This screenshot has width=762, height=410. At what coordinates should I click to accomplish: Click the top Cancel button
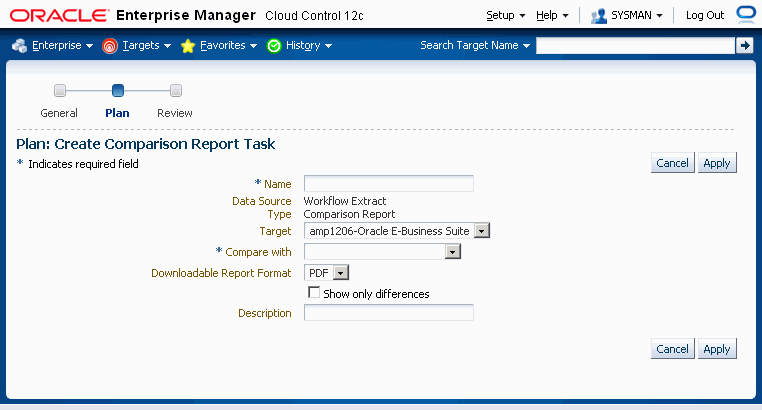point(673,163)
